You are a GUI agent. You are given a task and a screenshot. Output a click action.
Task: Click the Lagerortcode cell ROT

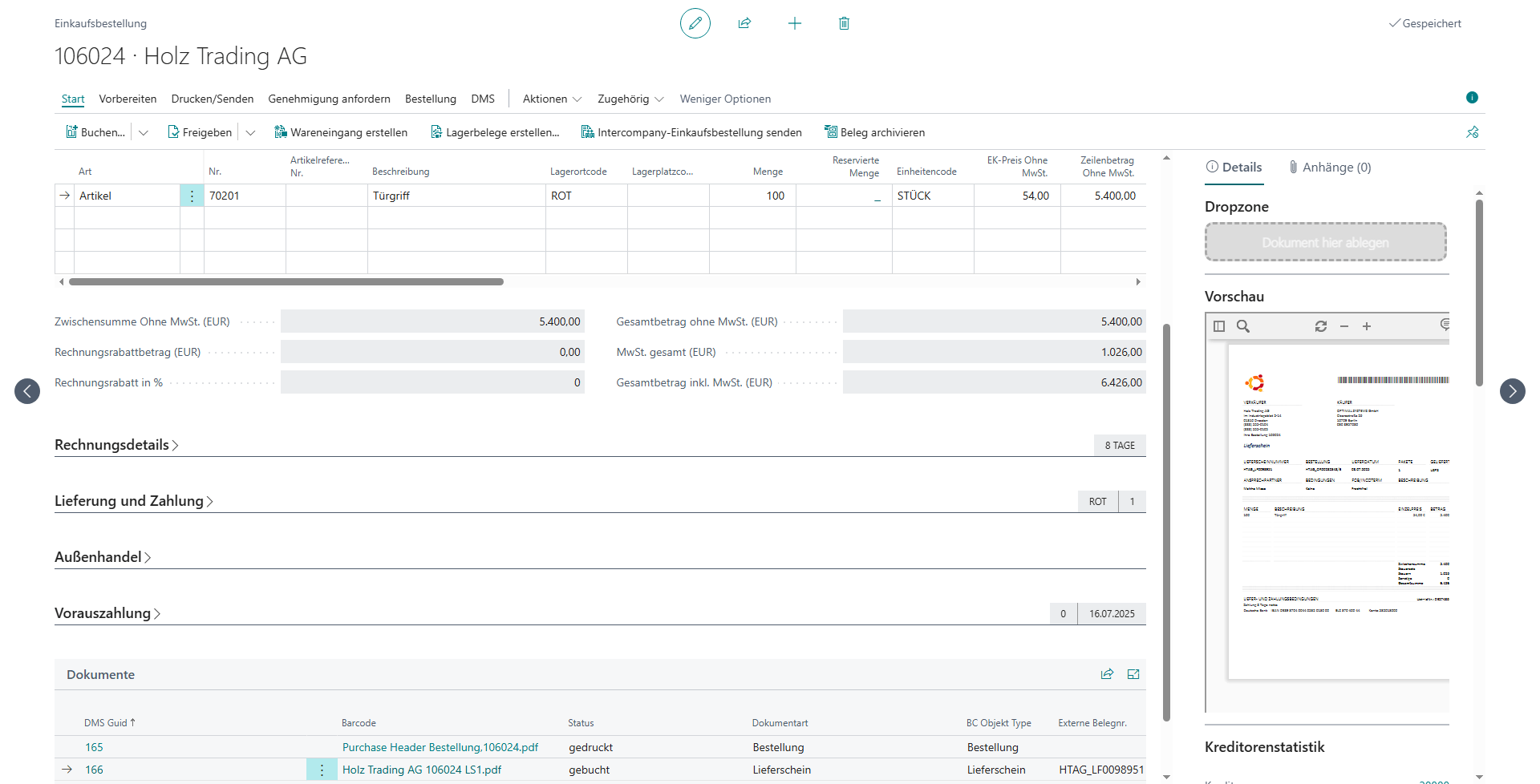coord(586,196)
